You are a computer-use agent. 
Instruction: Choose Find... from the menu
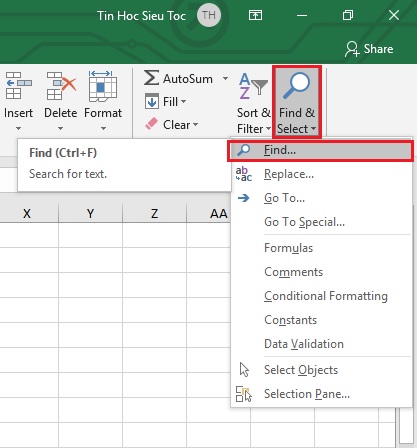321,151
